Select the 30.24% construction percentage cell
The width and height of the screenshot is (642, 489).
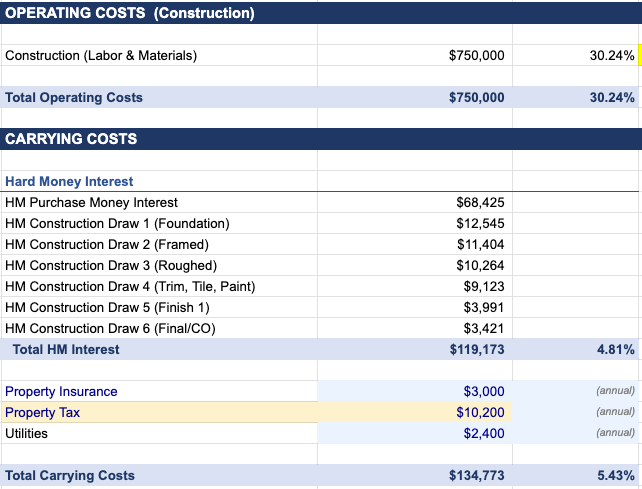(575, 55)
